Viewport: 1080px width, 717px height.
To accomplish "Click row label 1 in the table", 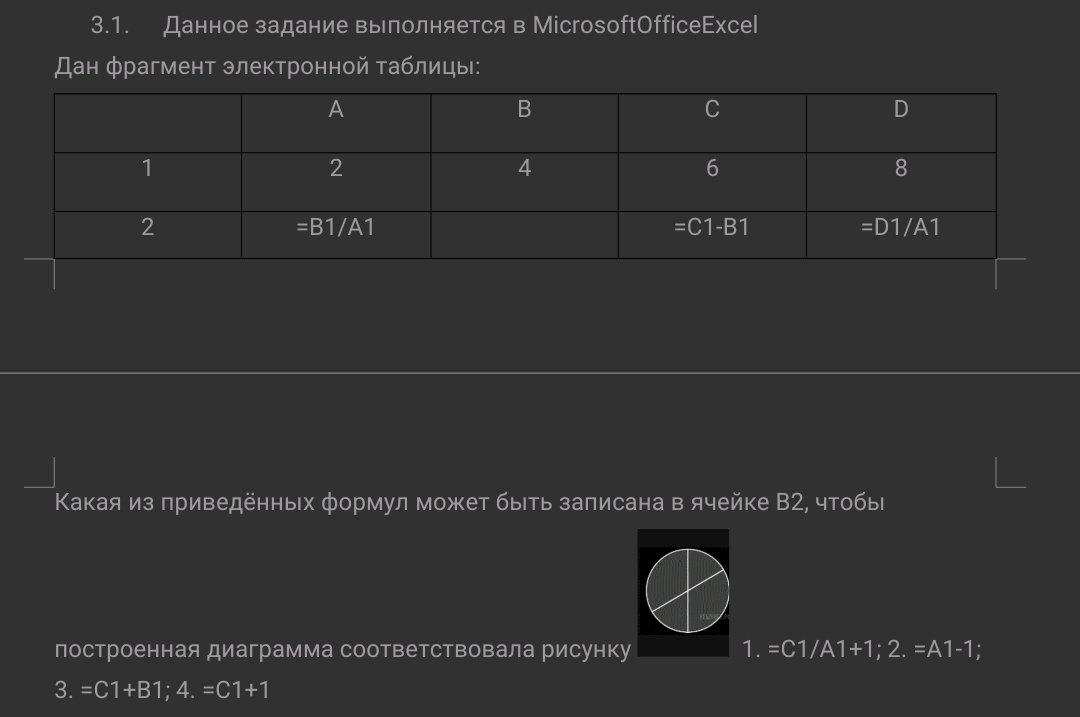I will pyautogui.click(x=147, y=182).
